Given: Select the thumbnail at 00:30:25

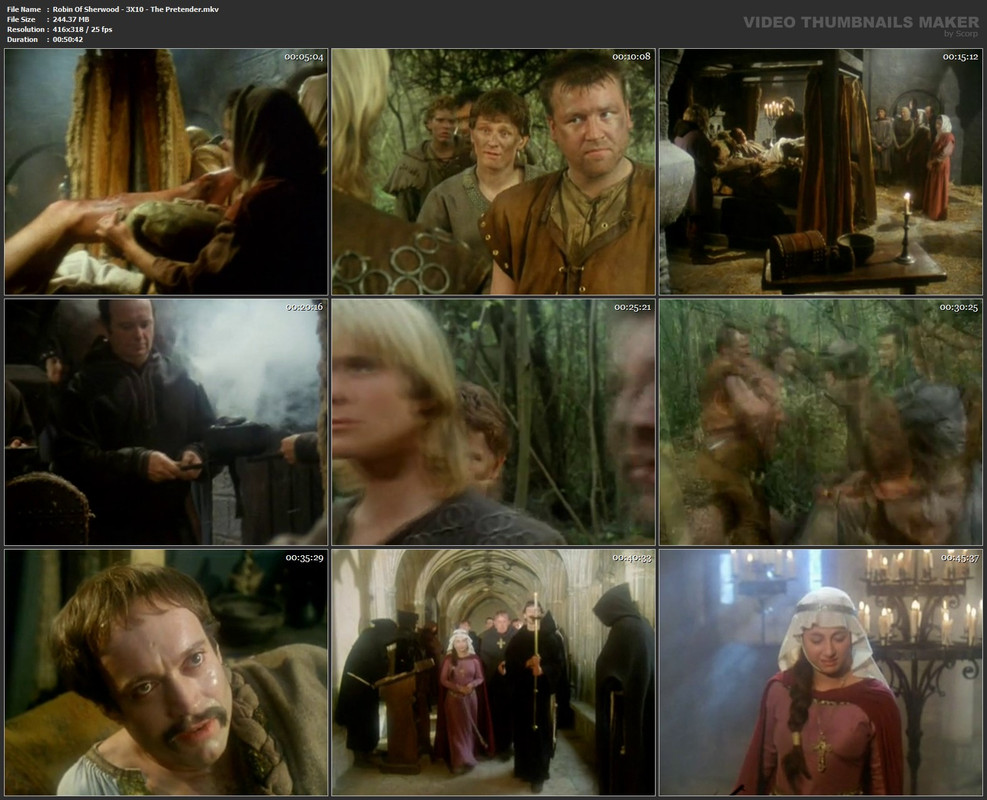Looking at the screenshot, I should click(x=821, y=422).
